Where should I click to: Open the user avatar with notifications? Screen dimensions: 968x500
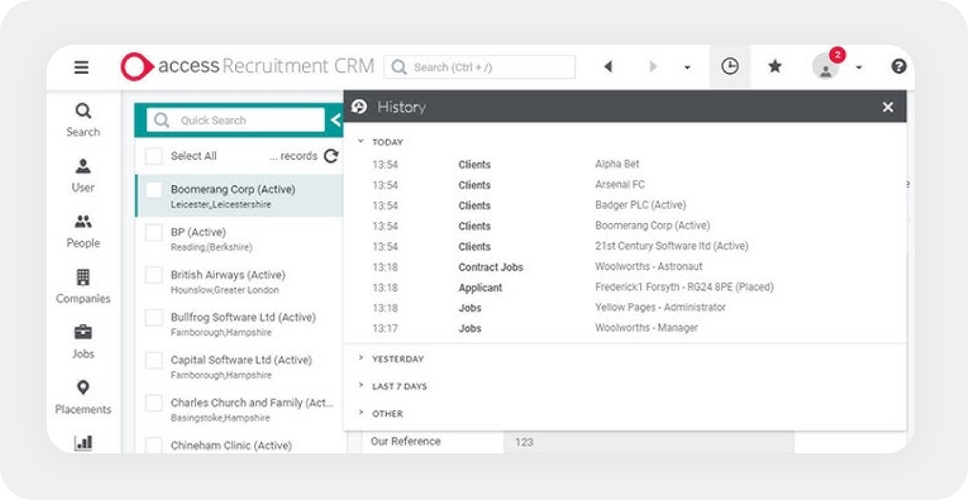click(x=826, y=65)
